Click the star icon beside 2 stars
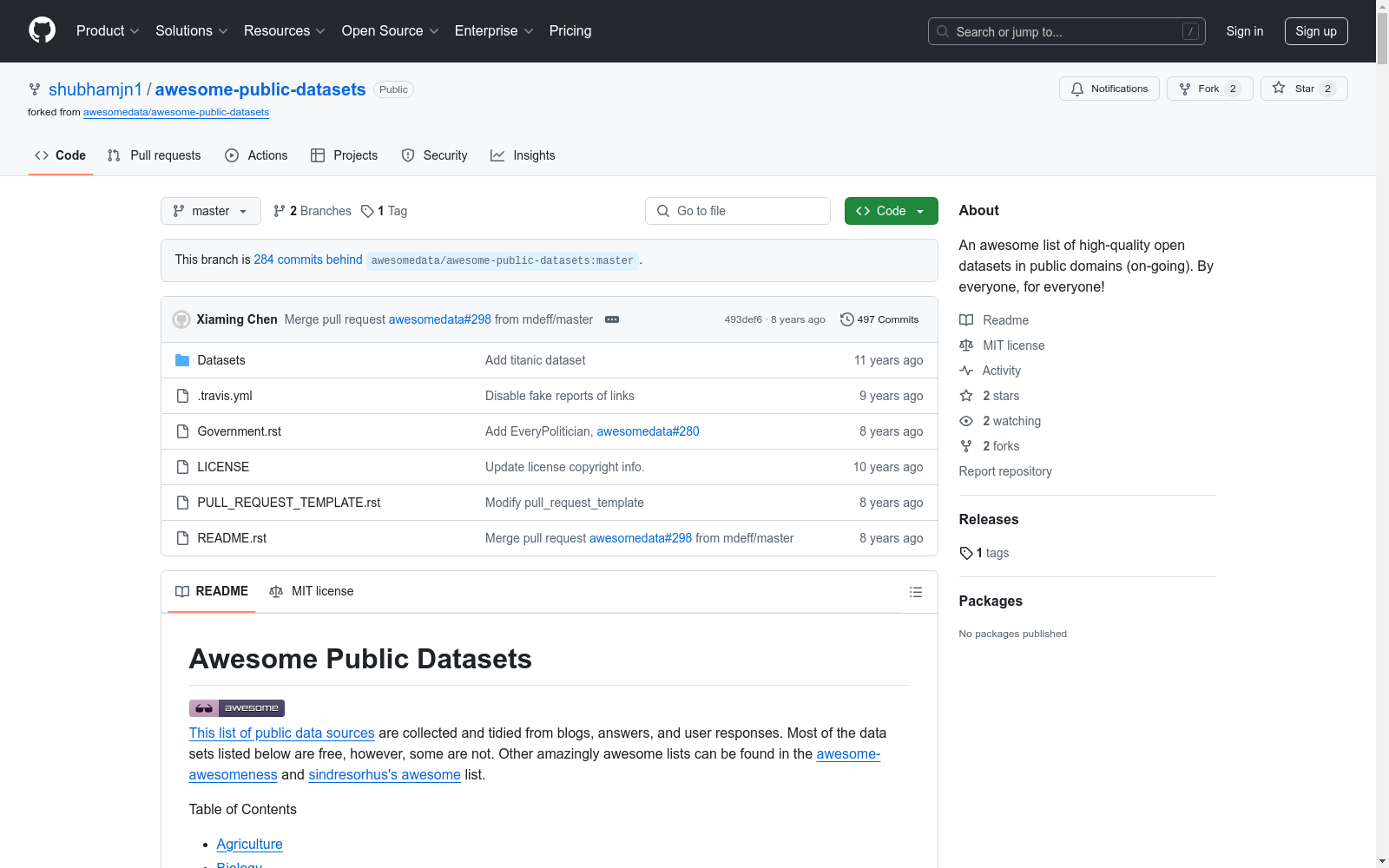The image size is (1389, 868). (966, 396)
